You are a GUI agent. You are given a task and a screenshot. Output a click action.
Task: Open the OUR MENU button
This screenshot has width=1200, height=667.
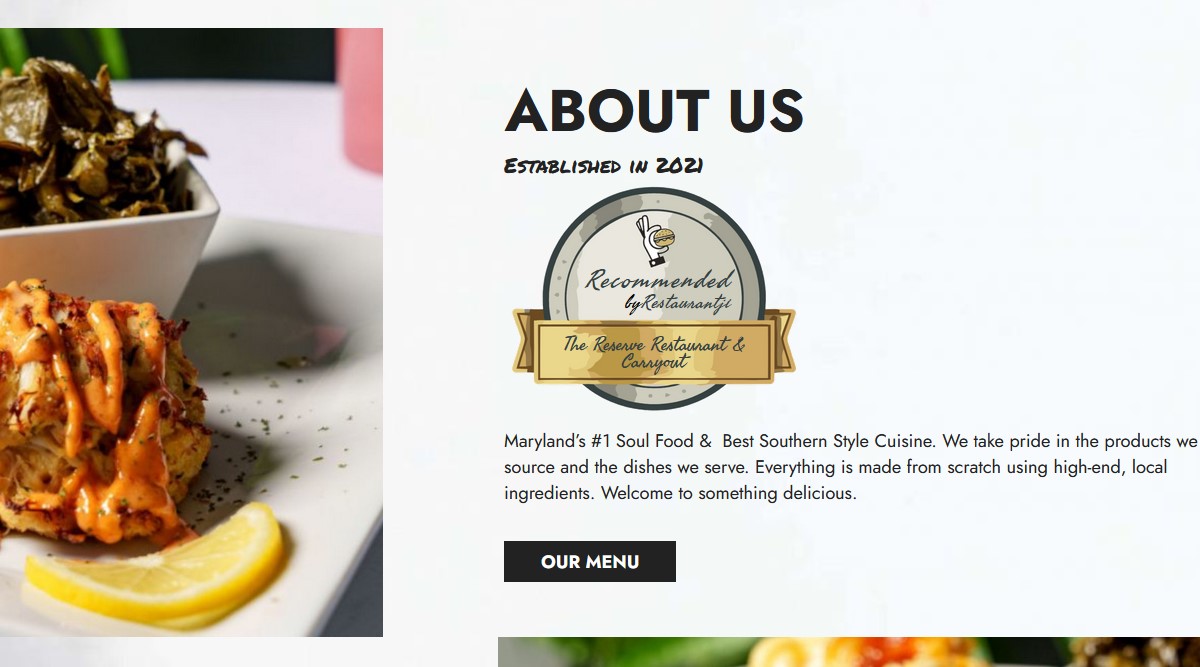coord(590,561)
